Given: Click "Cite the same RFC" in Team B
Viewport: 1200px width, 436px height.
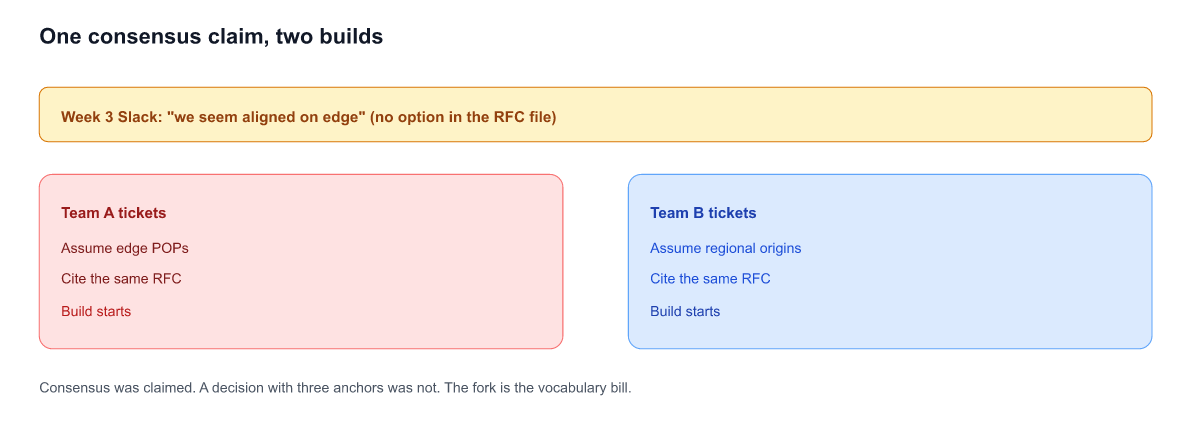Looking at the screenshot, I should (x=710, y=279).
